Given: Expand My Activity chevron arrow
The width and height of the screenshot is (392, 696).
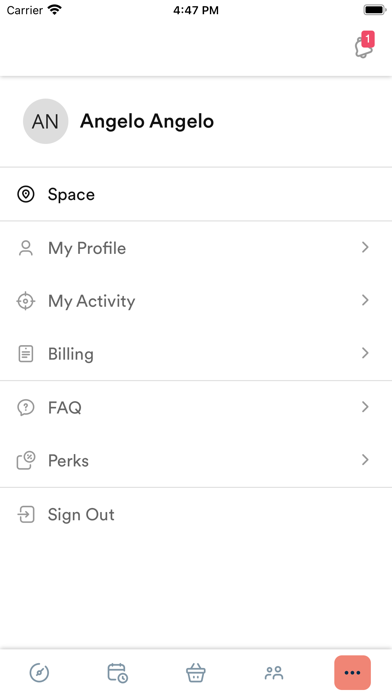Looking at the screenshot, I should pos(365,301).
